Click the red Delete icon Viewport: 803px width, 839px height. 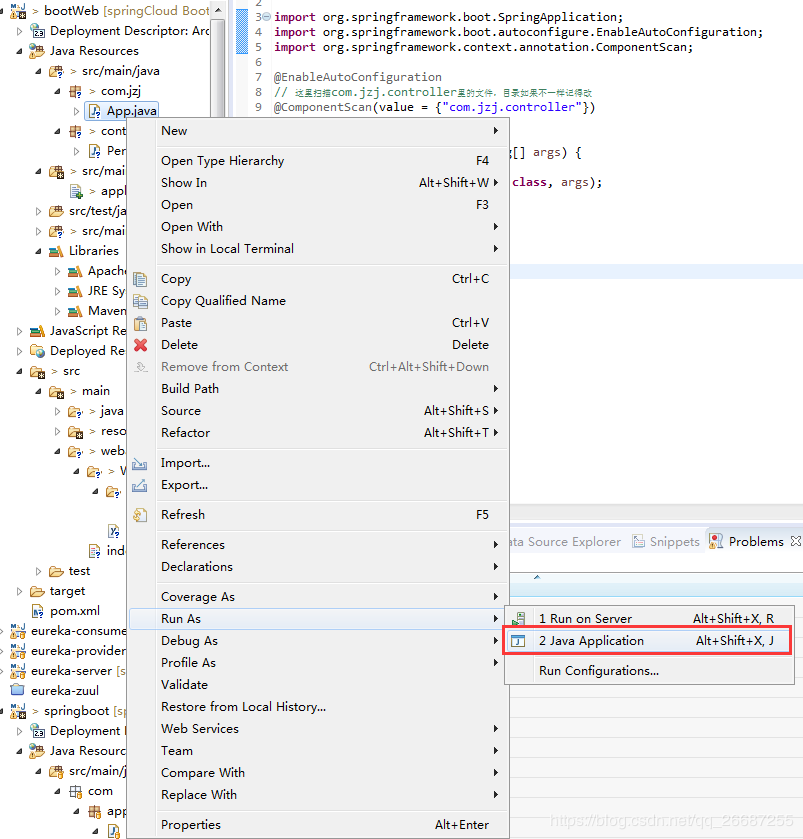(x=141, y=345)
